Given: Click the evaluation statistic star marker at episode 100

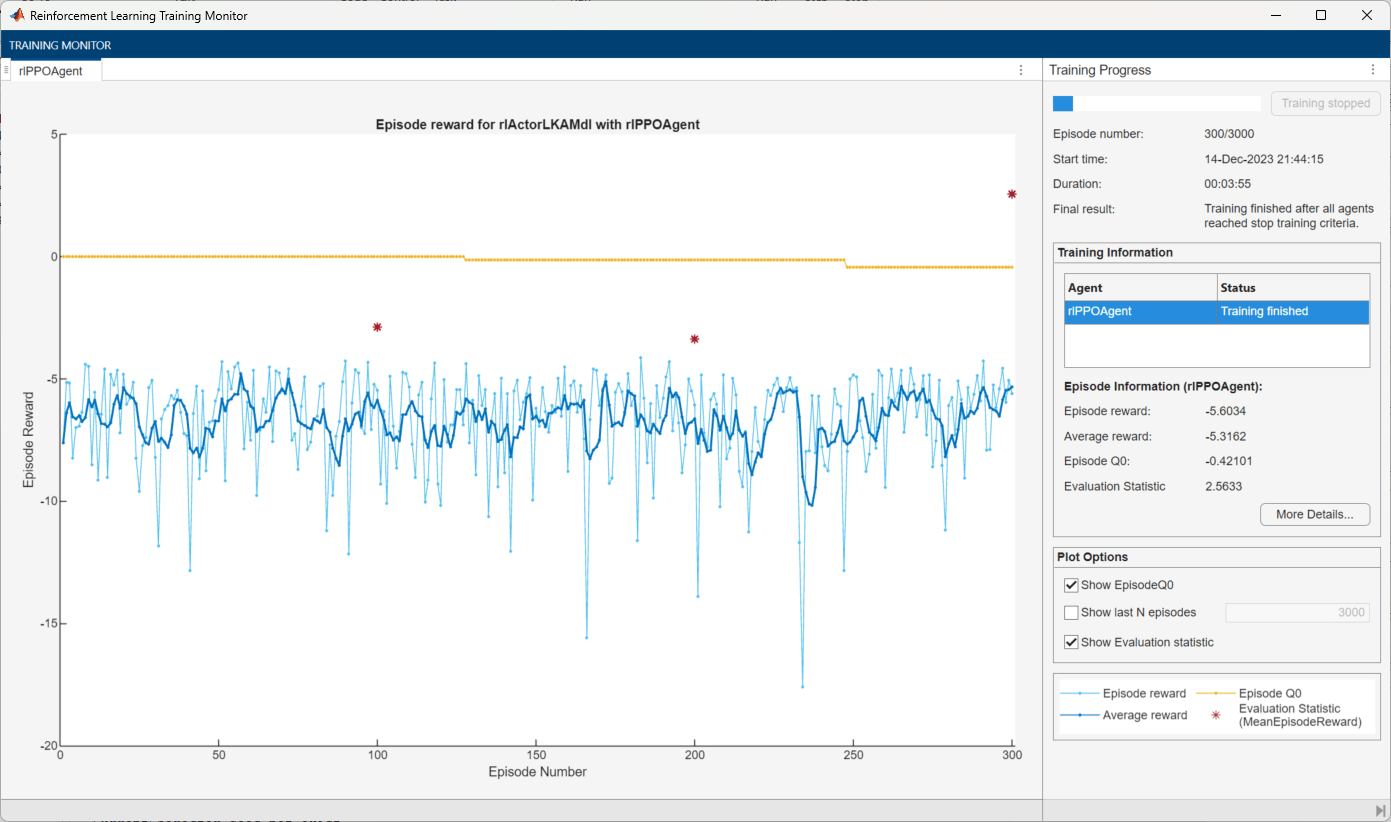Looking at the screenshot, I should [377, 327].
